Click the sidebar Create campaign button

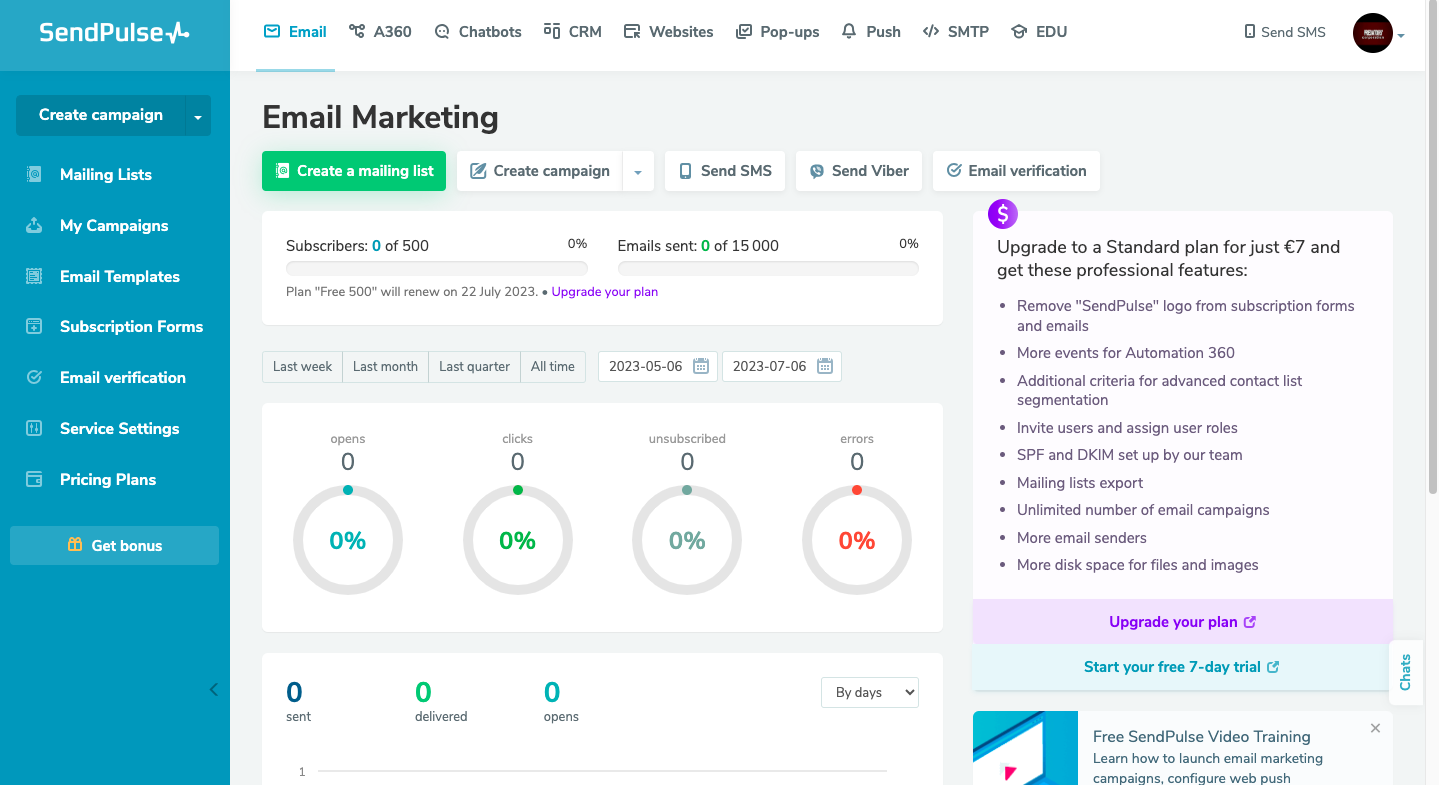101,115
